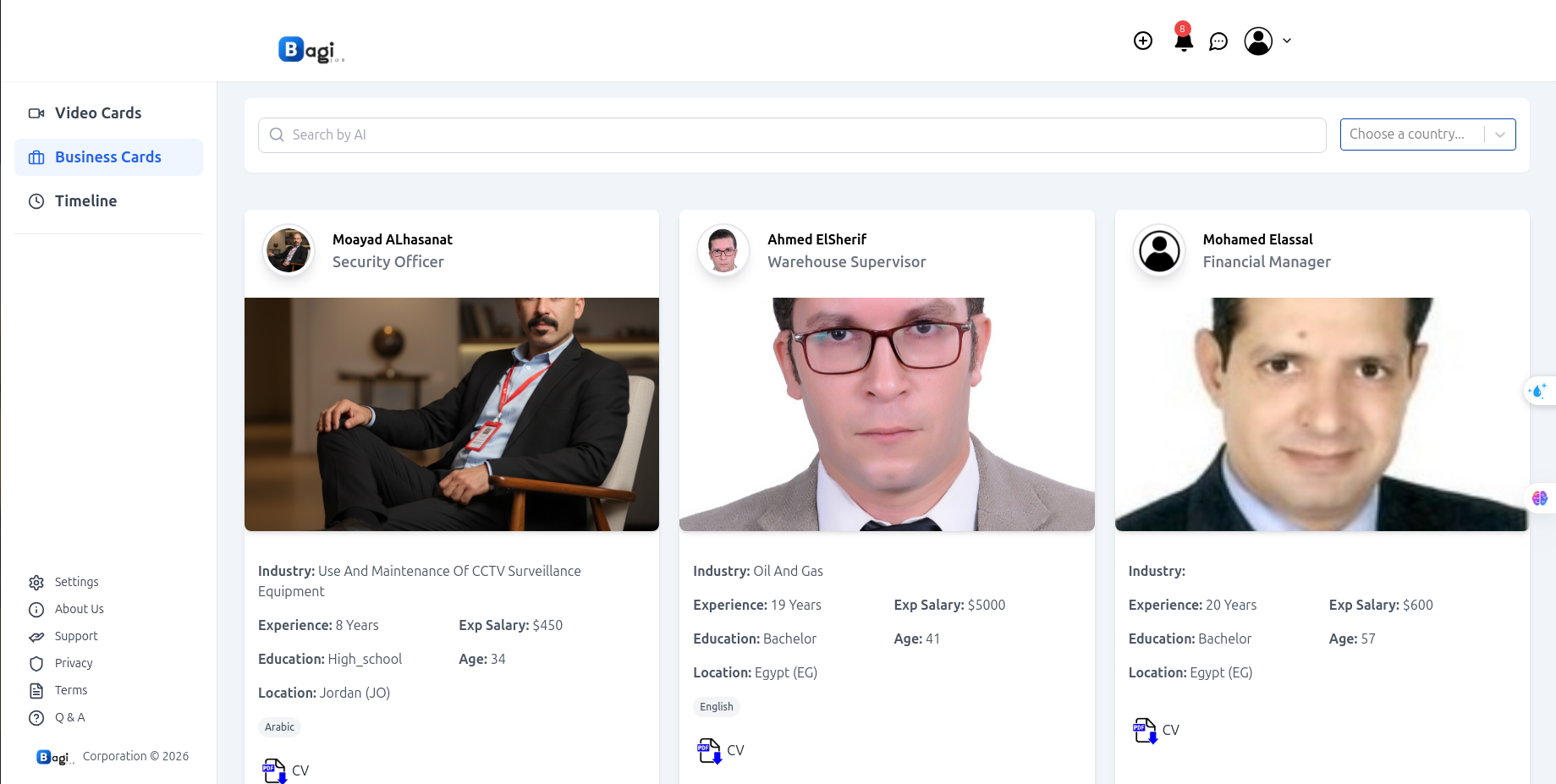This screenshot has width=1556, height=784.
Task: Click the user profile avatar icon
Action: point(1257,41)
